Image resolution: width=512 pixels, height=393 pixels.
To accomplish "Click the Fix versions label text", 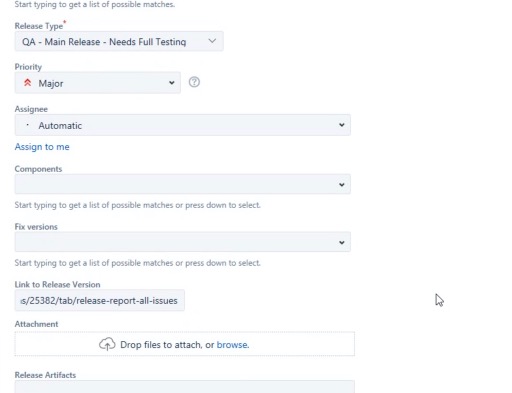I will click(36, 227).
